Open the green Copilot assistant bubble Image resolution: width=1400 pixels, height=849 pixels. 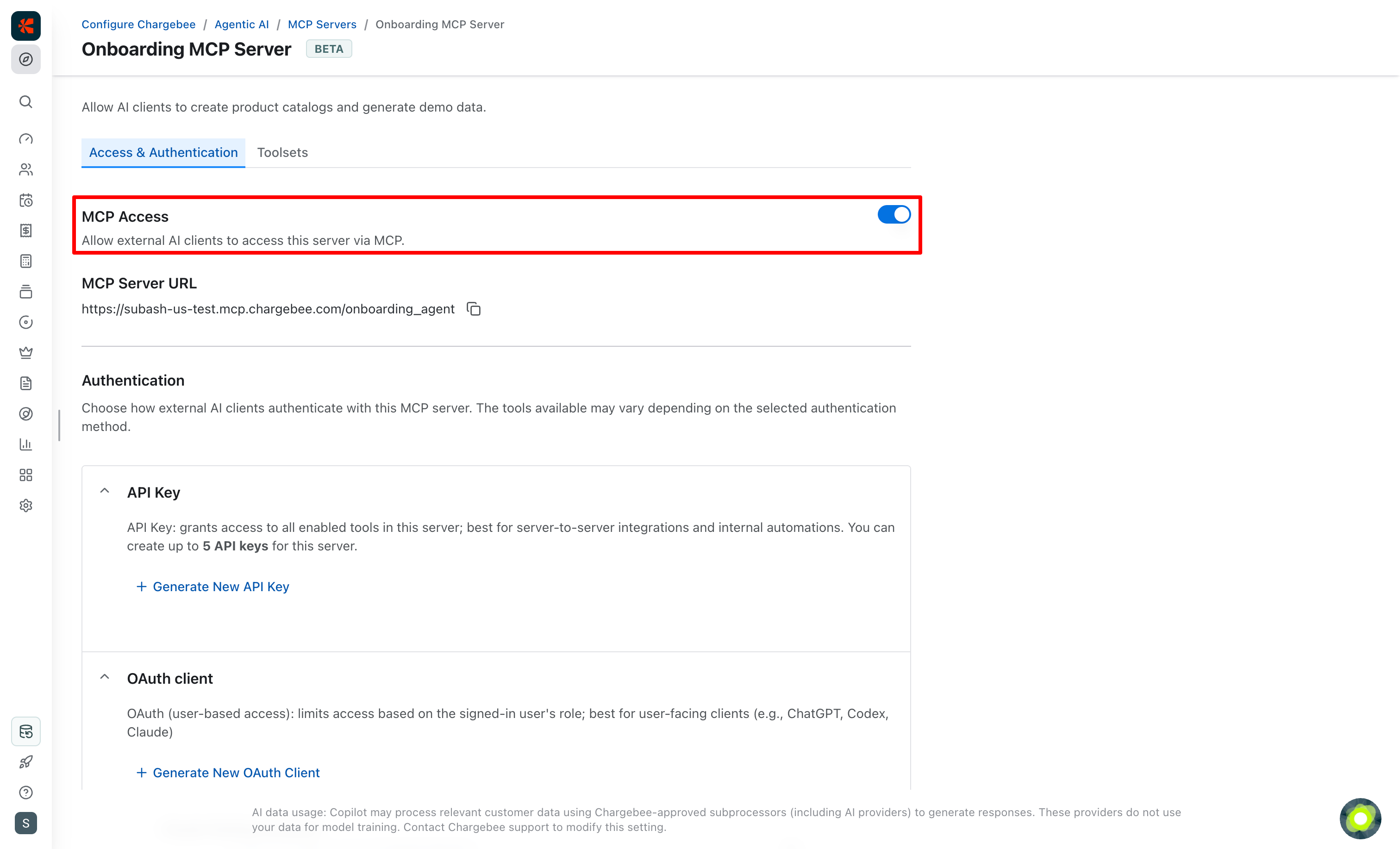(x=1360, y=818)
